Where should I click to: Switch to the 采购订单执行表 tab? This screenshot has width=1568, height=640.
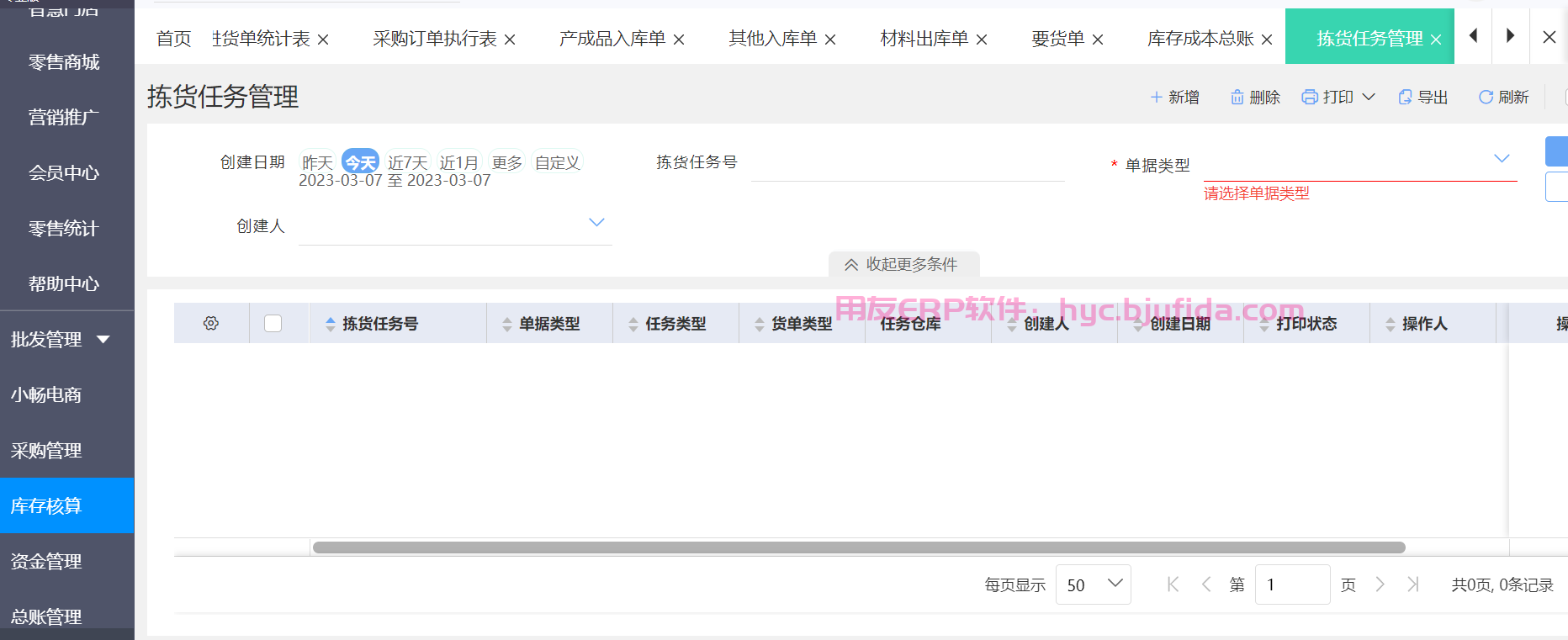coord(435,39)
